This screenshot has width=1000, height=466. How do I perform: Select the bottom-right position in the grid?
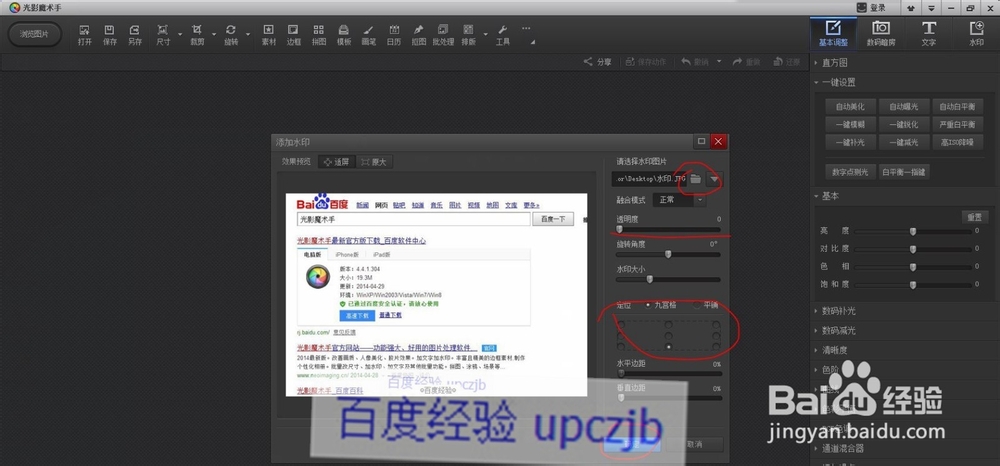pos(716,346)
